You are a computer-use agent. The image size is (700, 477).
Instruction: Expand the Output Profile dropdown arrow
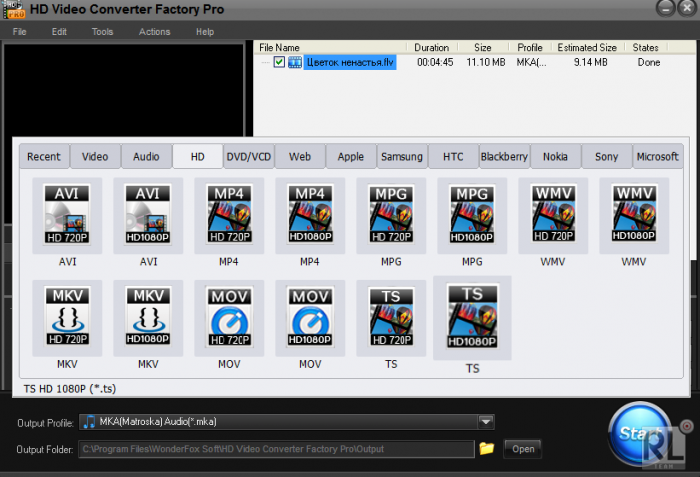click(486, 422)
